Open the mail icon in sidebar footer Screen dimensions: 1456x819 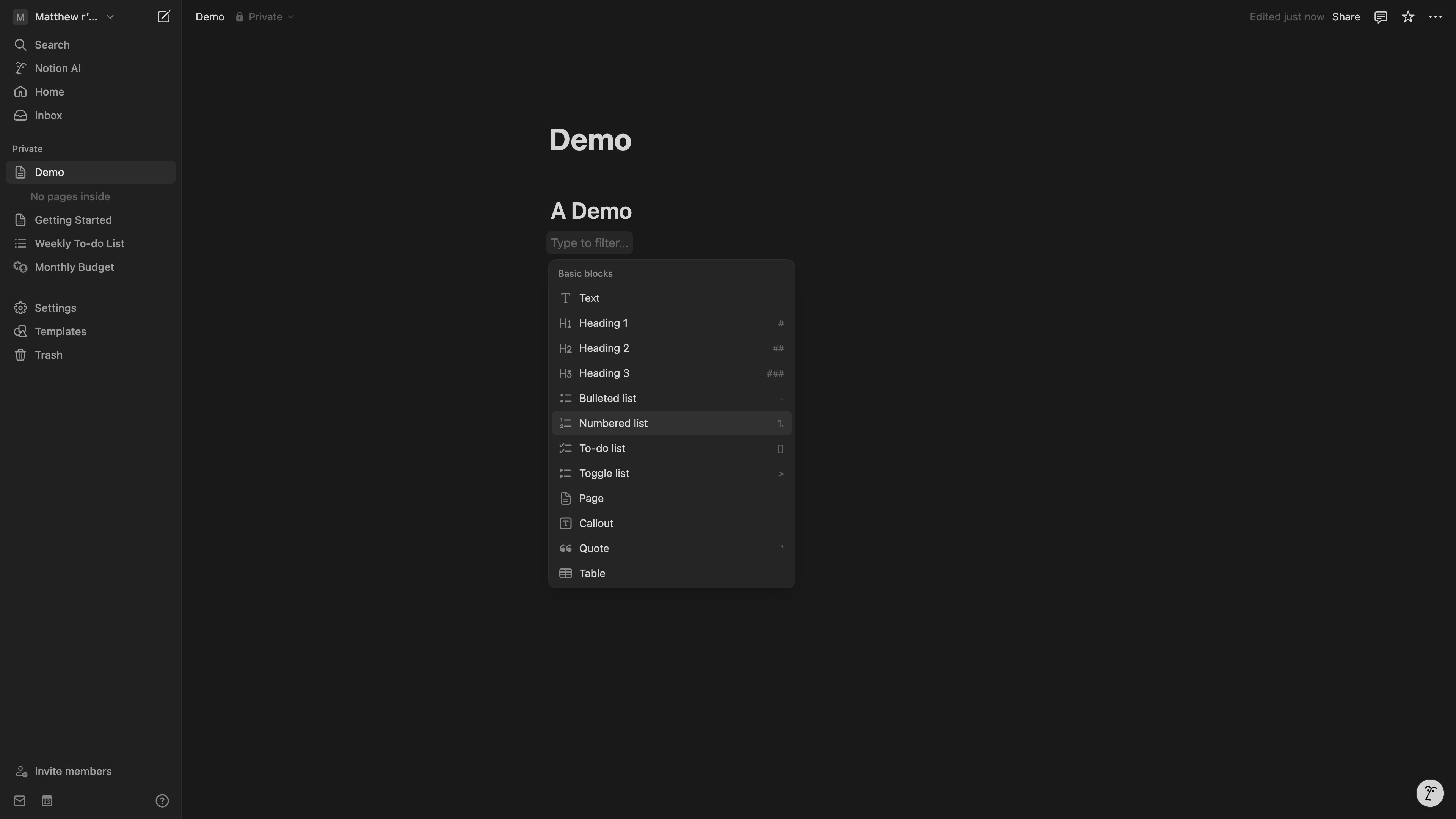coord(20,801)
